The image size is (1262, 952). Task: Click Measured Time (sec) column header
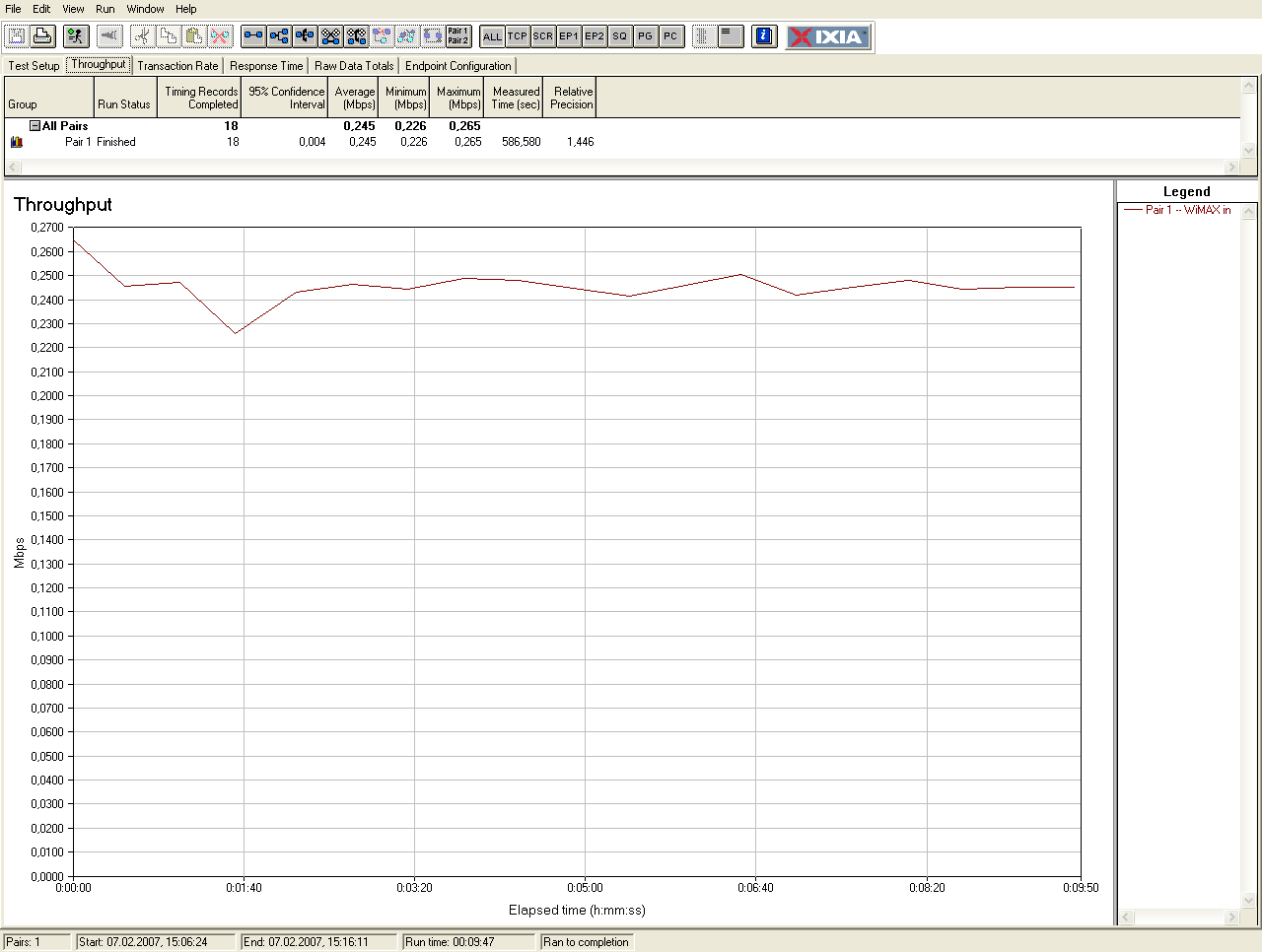coord(515,98)
